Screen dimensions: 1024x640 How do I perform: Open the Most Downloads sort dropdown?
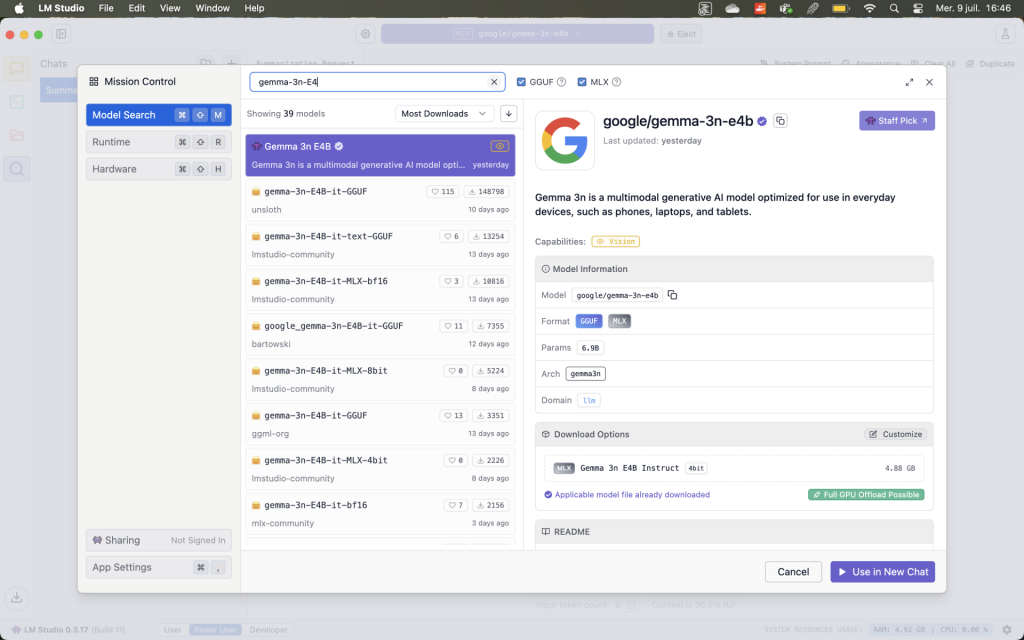[444, 114]
